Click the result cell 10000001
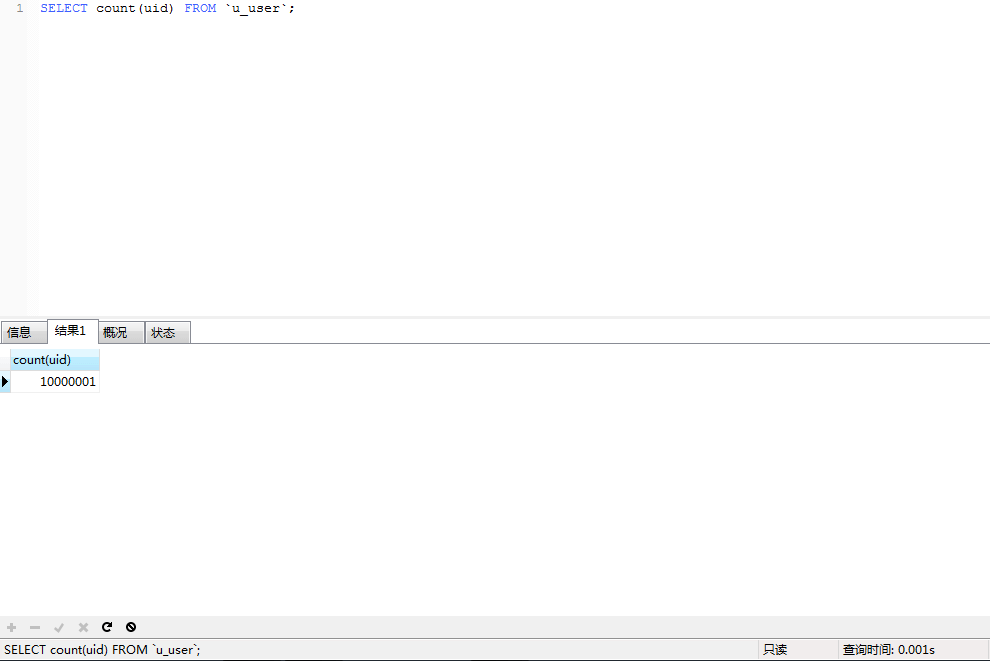990x661 pixels. point(55,381)
